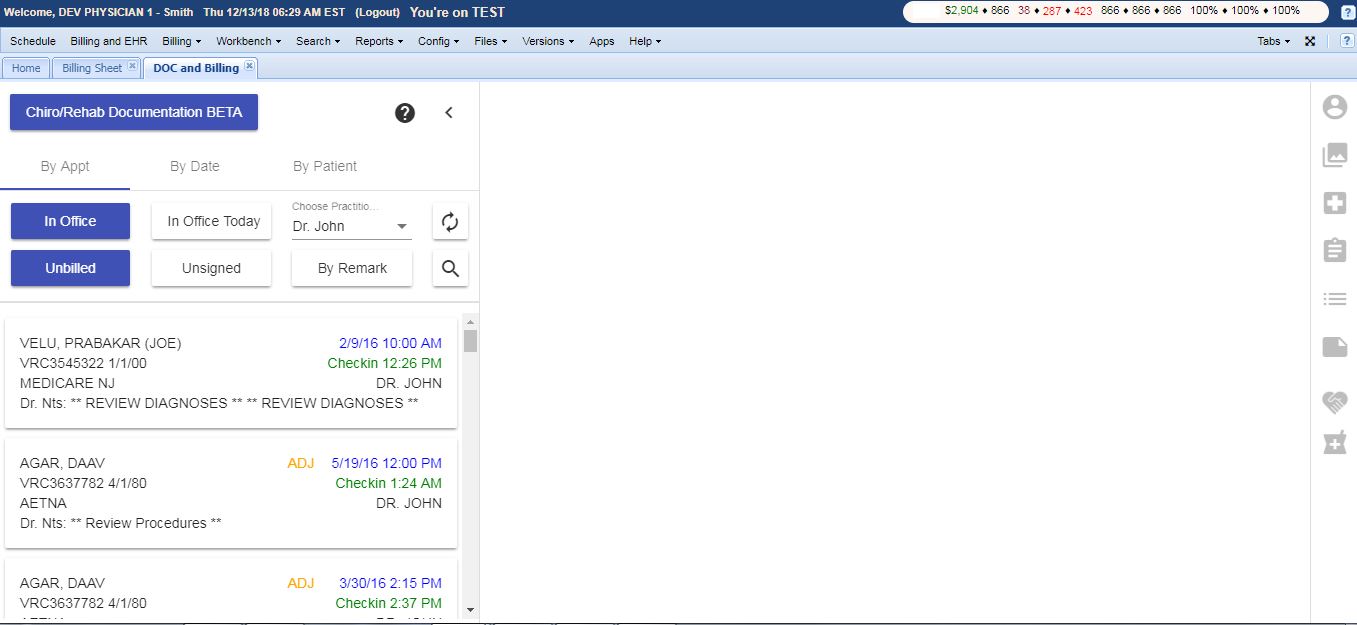Open the medical plus box icon in sidebar
Screen dimensions: 1357x625
coord(1335,203)
